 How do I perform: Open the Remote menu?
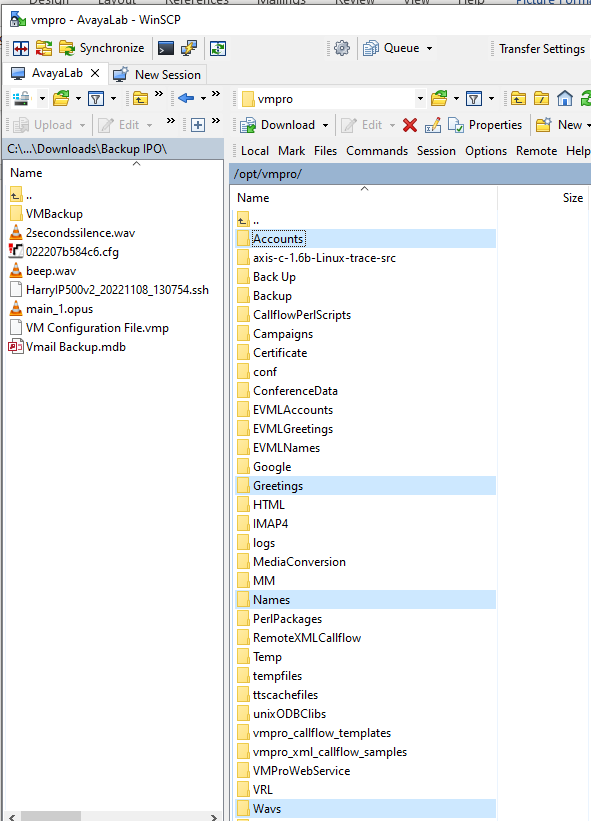click(537, 151)
